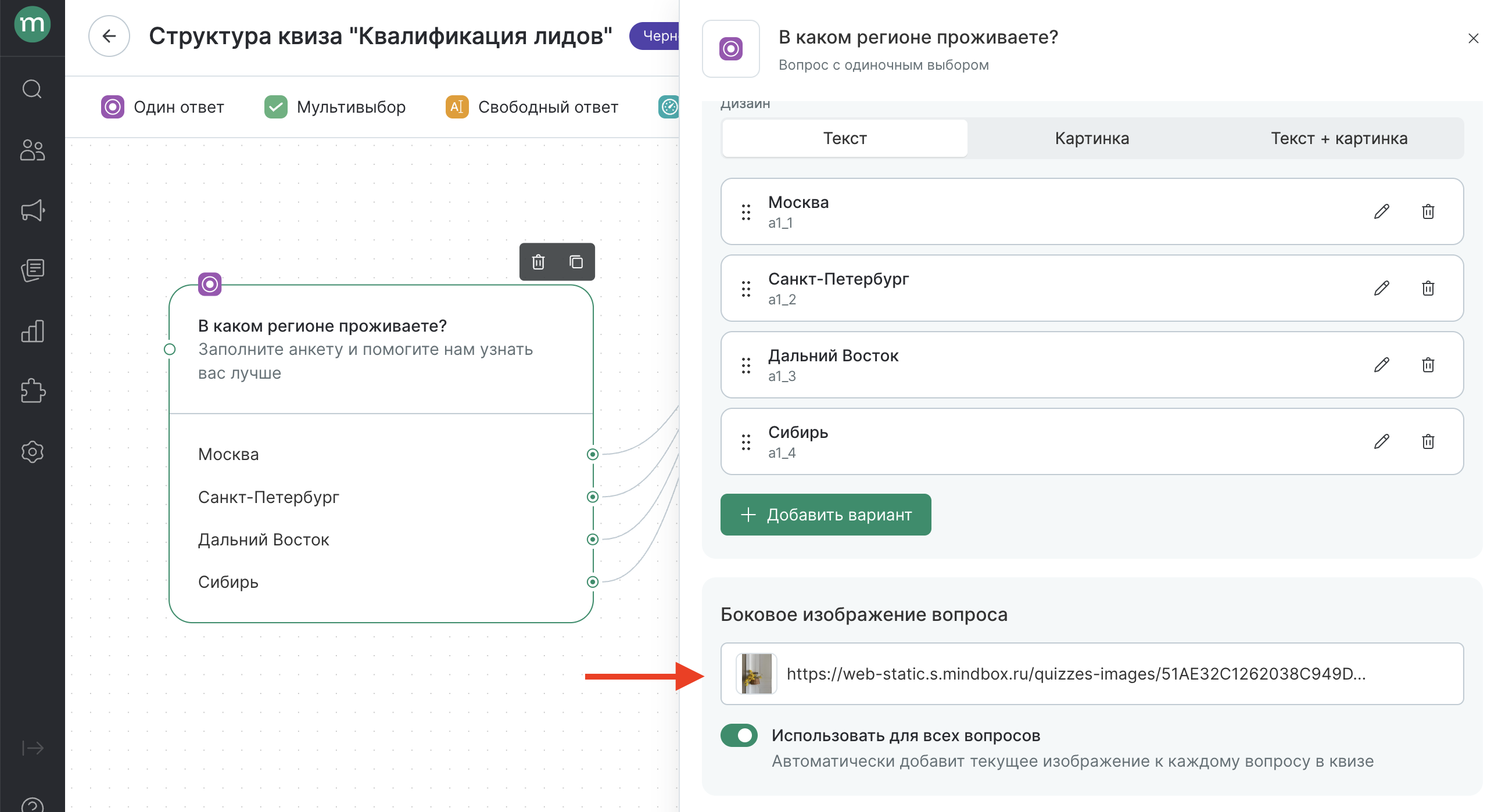Open the integrations puzzle icon

[x=32, y=391]
